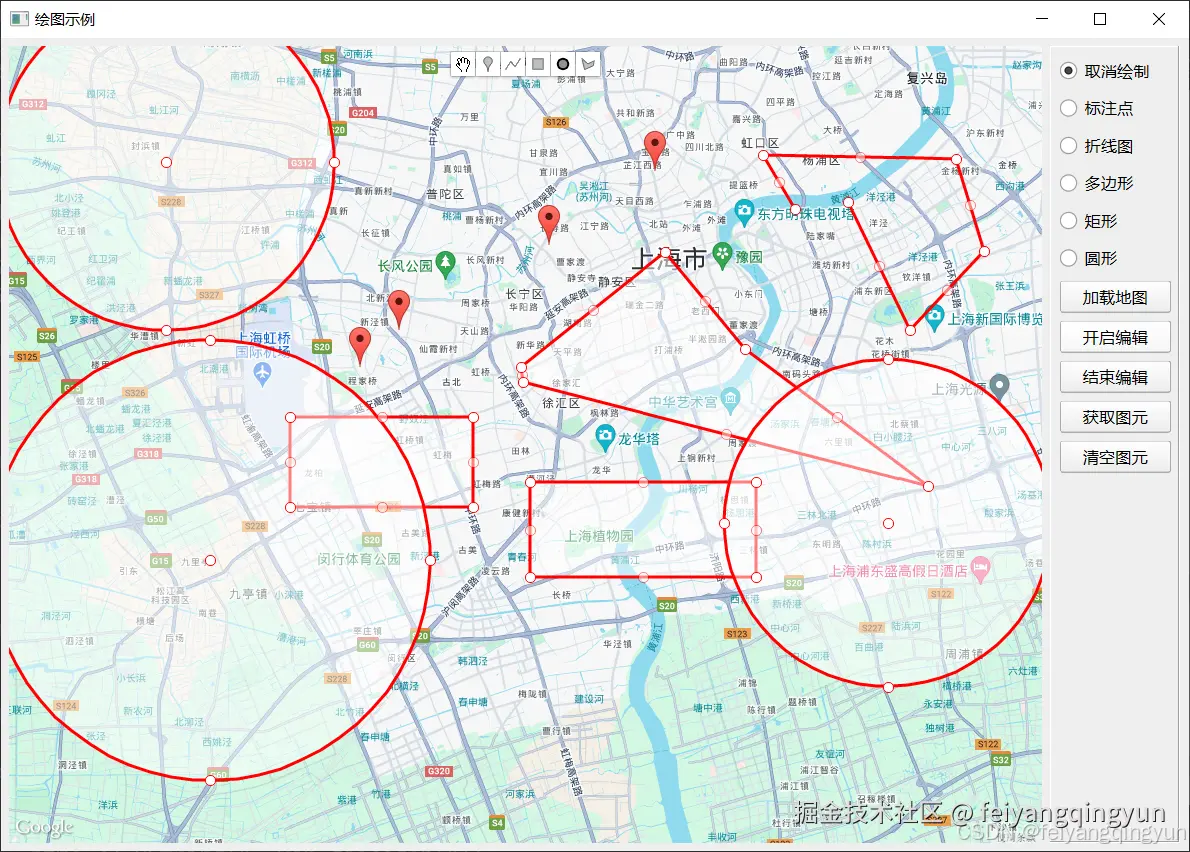Screen dimensions: 1190x852
Task: Open the Google logo link on map
Action: (44, 827)
